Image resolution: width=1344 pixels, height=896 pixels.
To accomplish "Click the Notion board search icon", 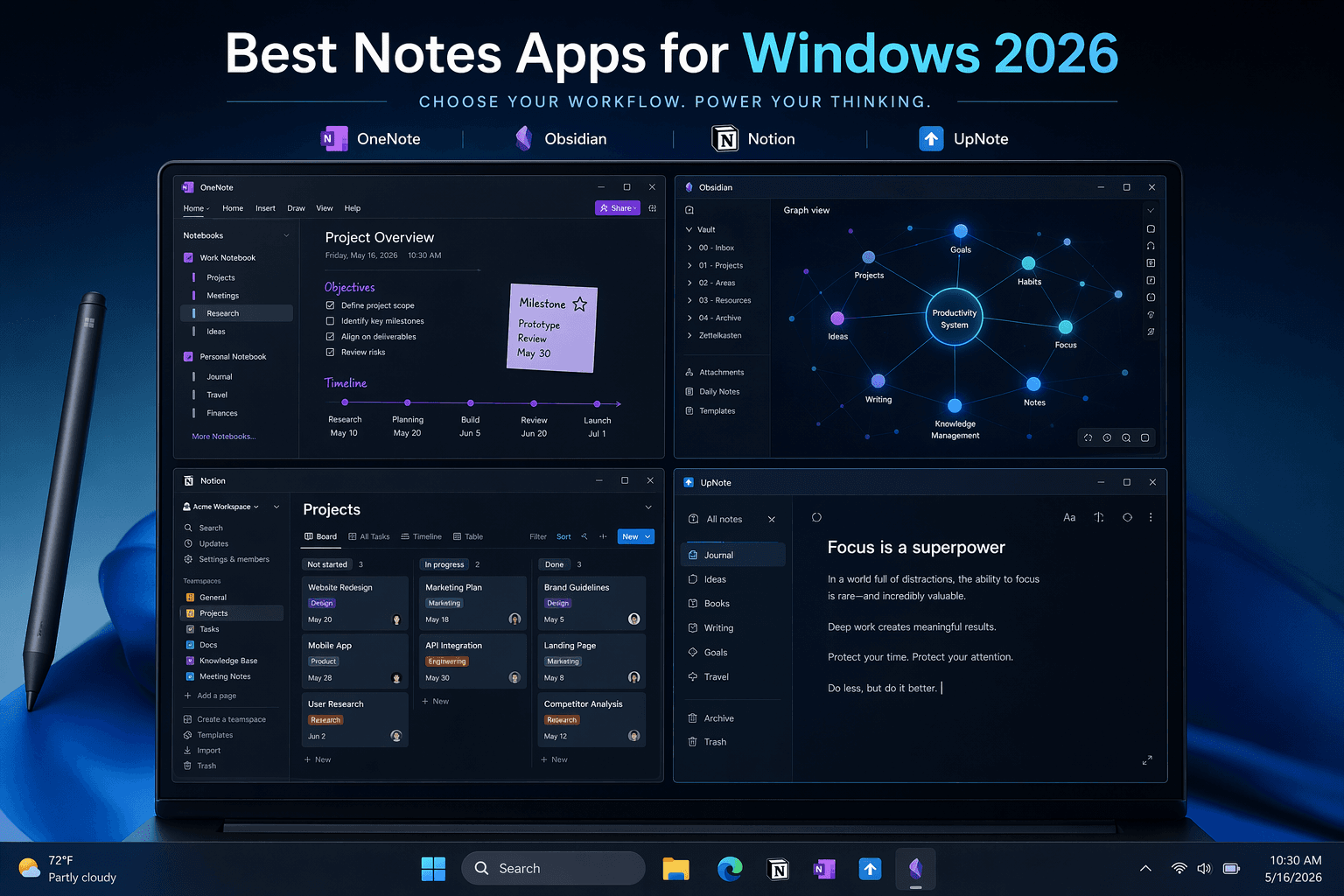I will pos(584,536).
